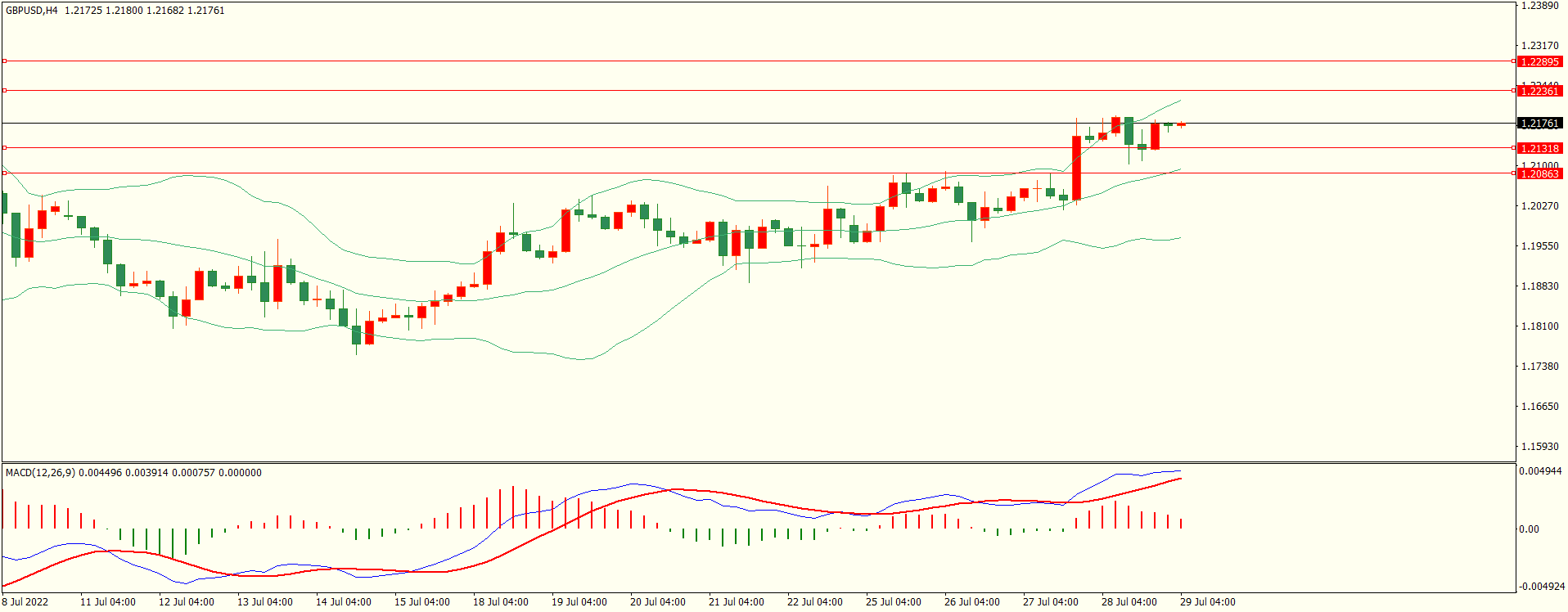Image resolution: width=1568 pixels, height=612 pixels.
Task: Click the 8 Jul 2022 date label
Action: (25, 602)
